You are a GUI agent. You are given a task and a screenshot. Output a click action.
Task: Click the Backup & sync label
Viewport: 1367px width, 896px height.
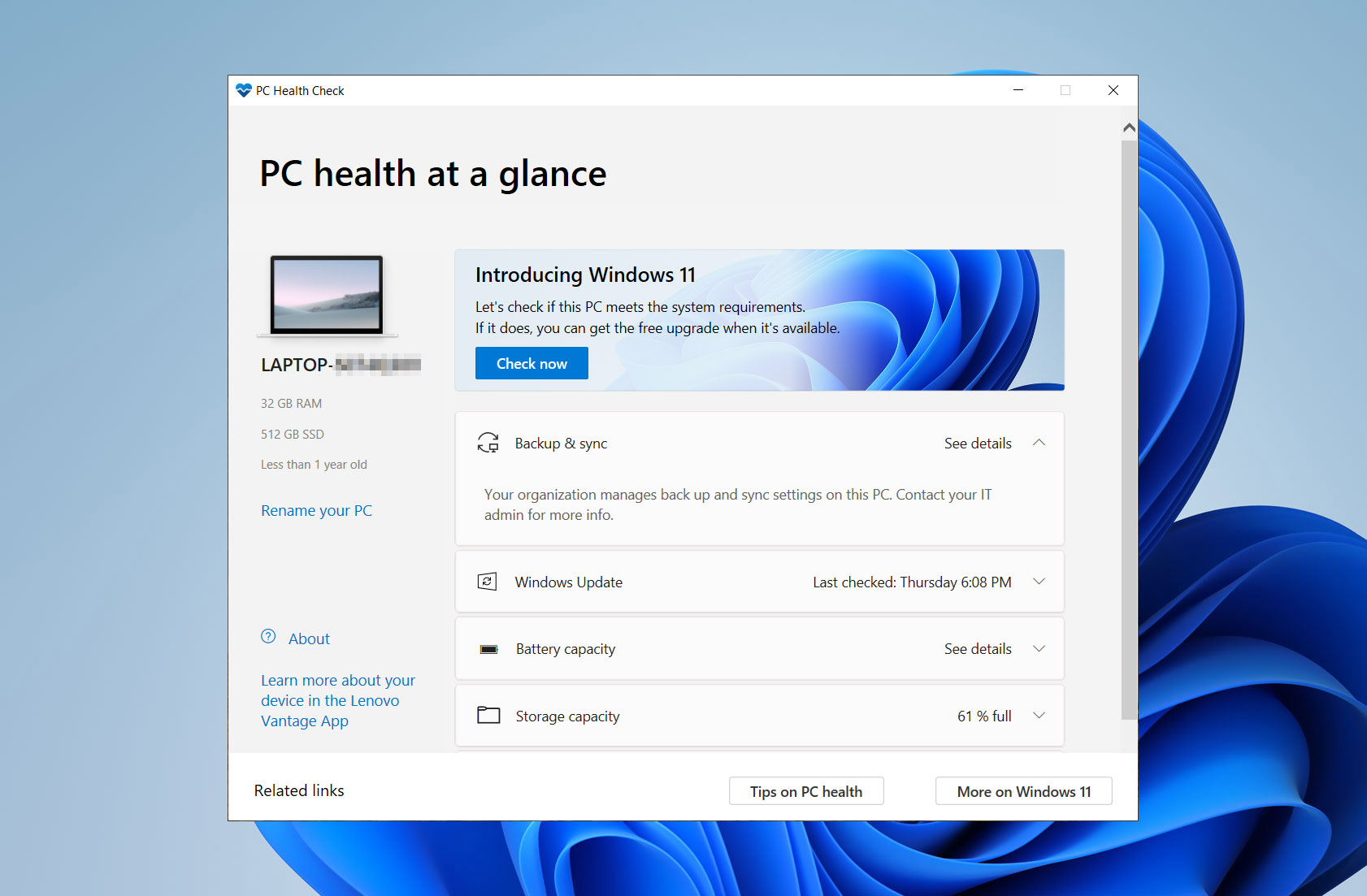click(x=561, y=443)
